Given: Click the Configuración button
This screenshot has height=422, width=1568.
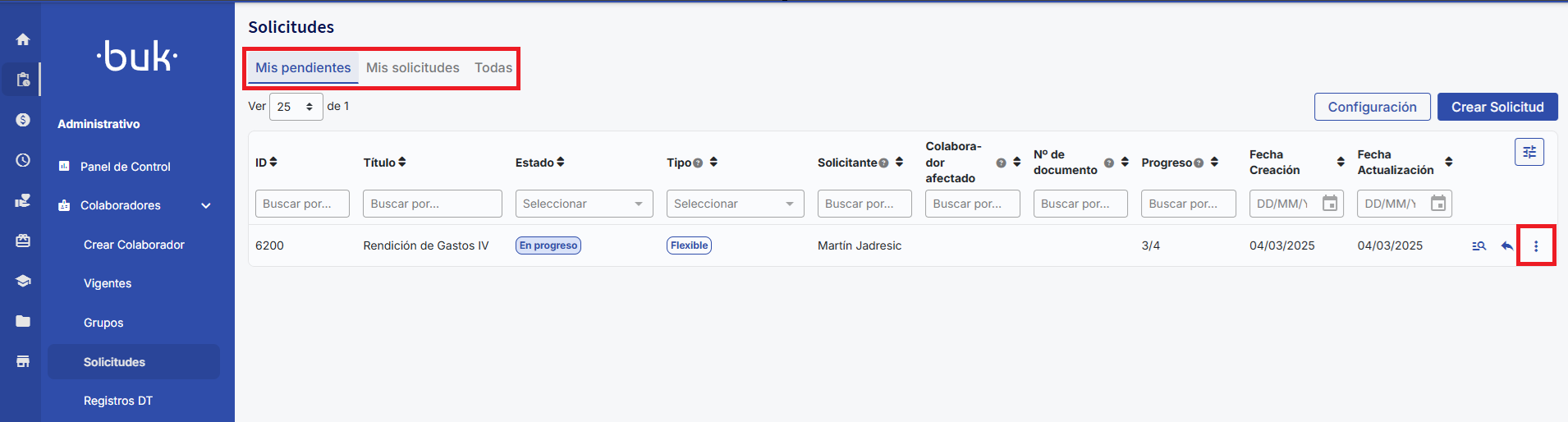Looking at the screenshot, I should pyautogui.click(x=1372, y=107).
